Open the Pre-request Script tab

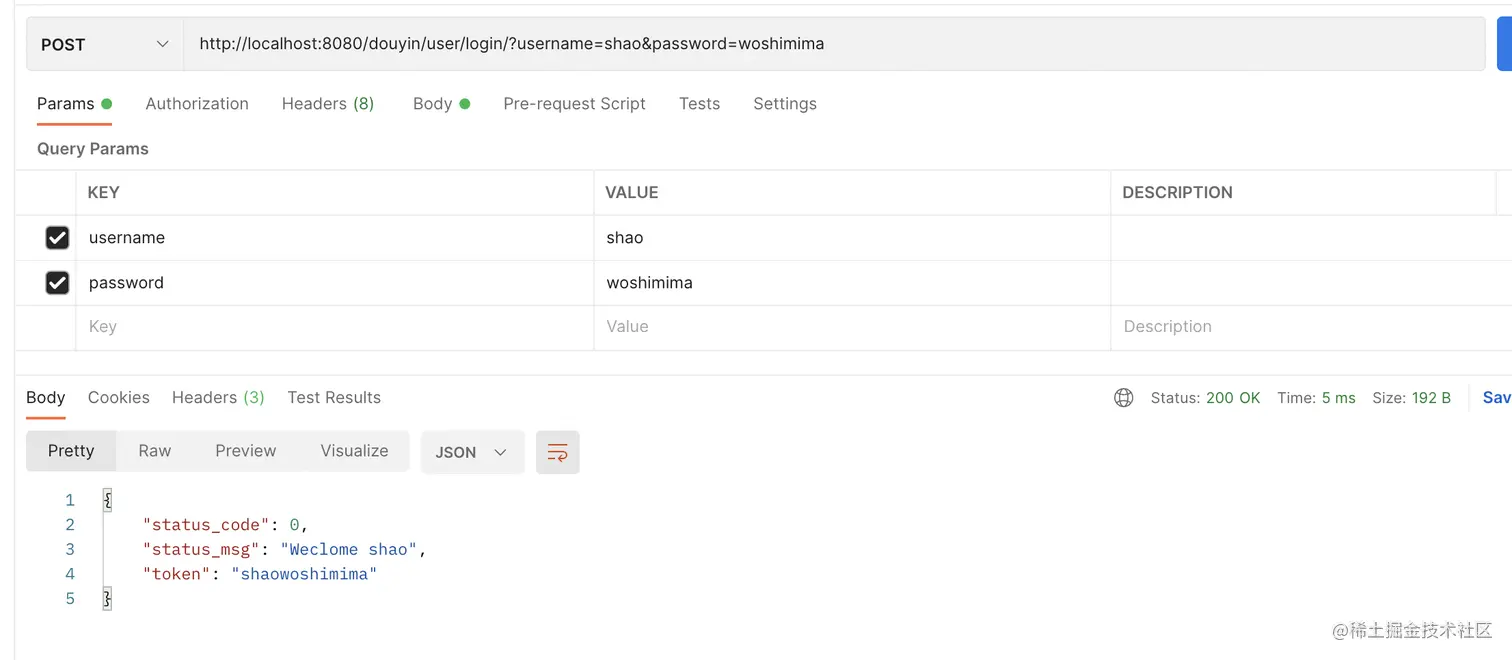574,103
